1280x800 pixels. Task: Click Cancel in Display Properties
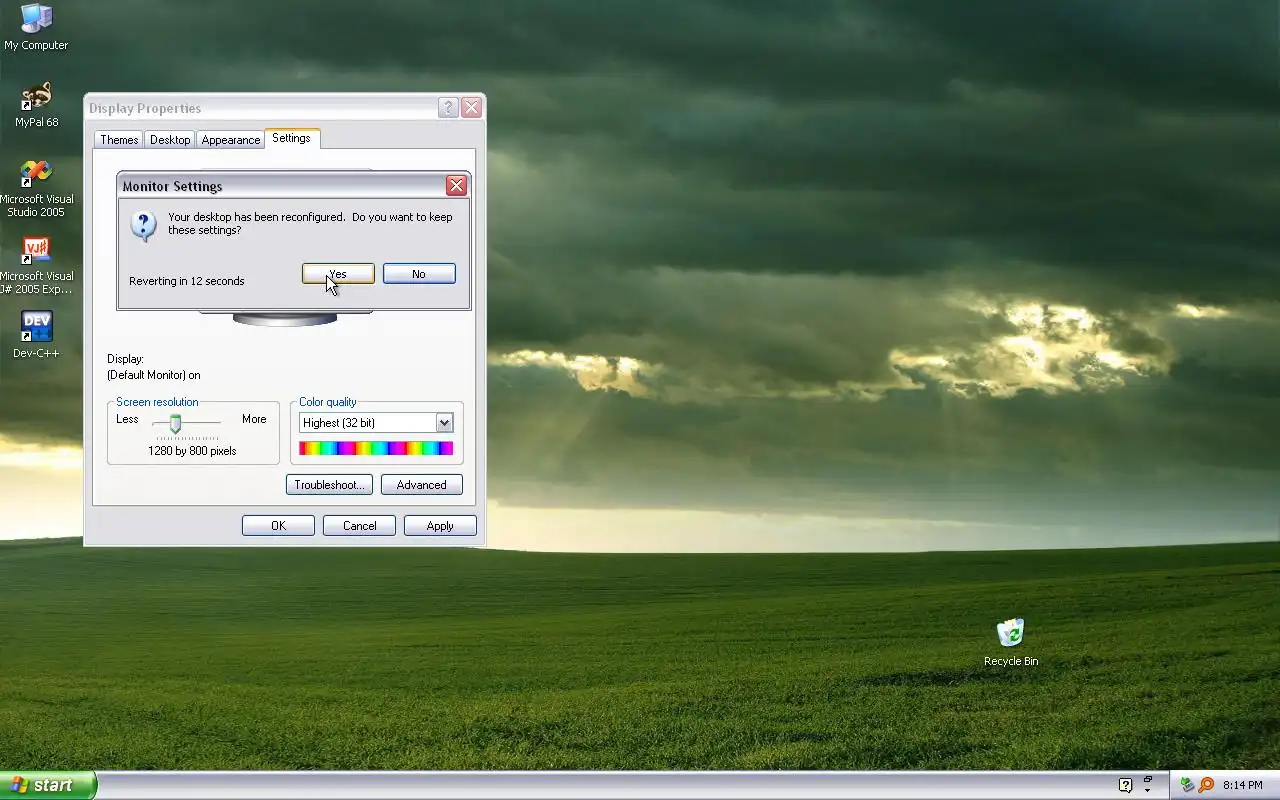pos(359,526)
